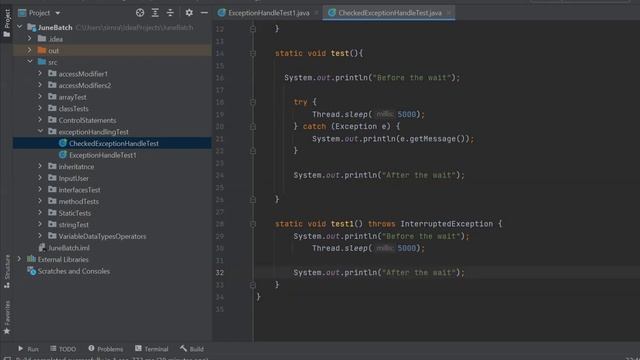The image size is (640, 360).
Task: Expand the .idea folder
Action: [29, 38]
